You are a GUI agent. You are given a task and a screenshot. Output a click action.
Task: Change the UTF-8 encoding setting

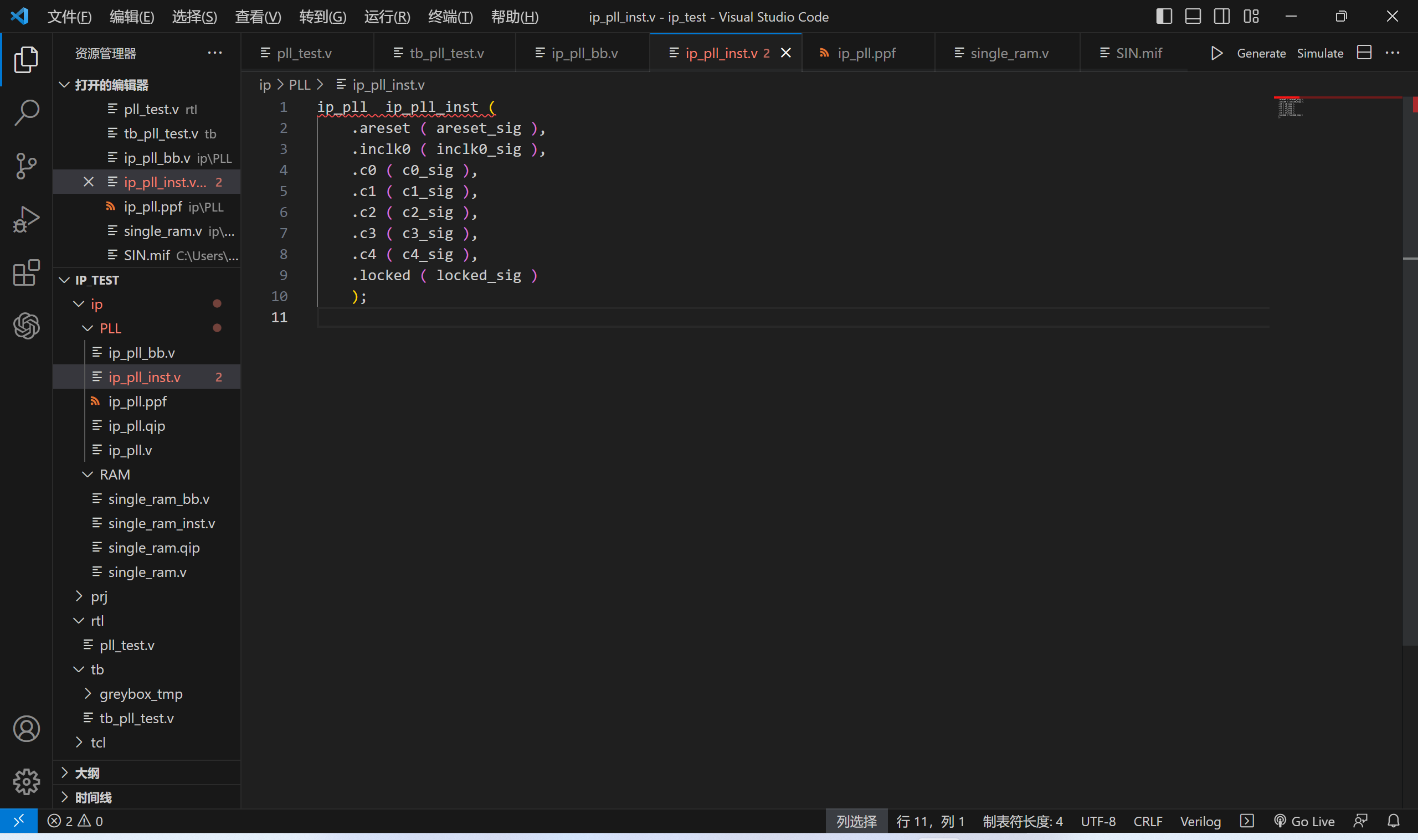coord(1098,821)
